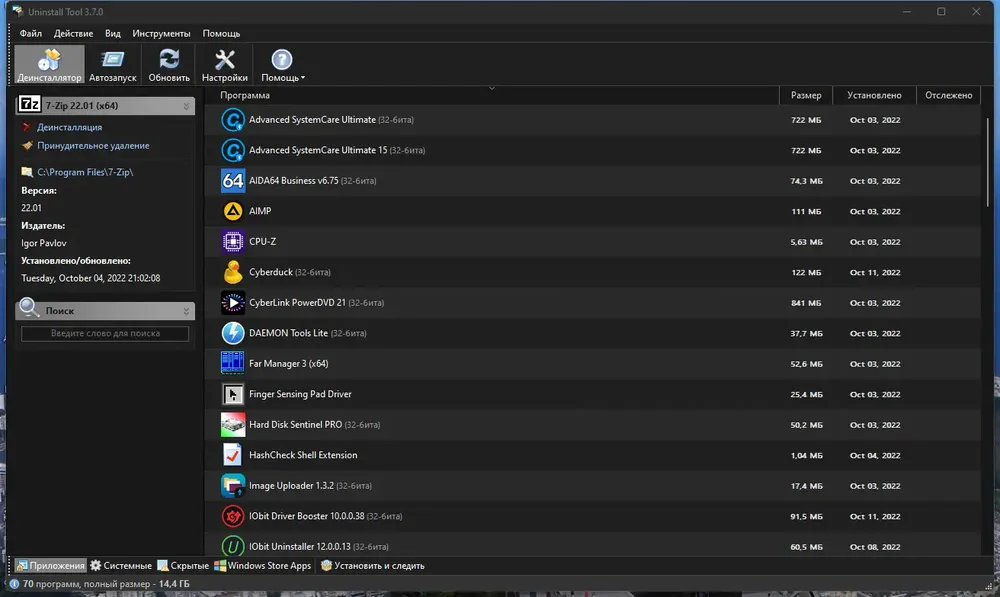Click the Igor Pavlov publisher text
The height and width of the screenshot is (597, 1000).
click(x=43, y=243)
